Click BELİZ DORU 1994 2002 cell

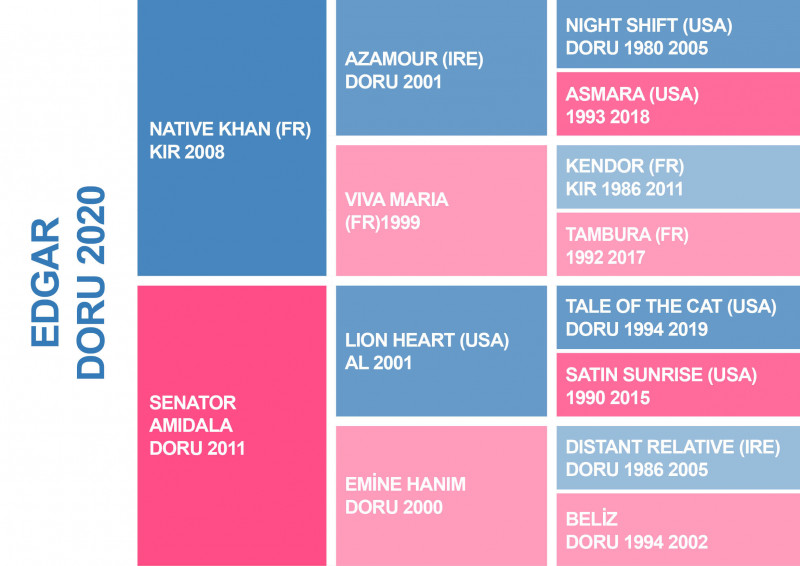[678, 530]
